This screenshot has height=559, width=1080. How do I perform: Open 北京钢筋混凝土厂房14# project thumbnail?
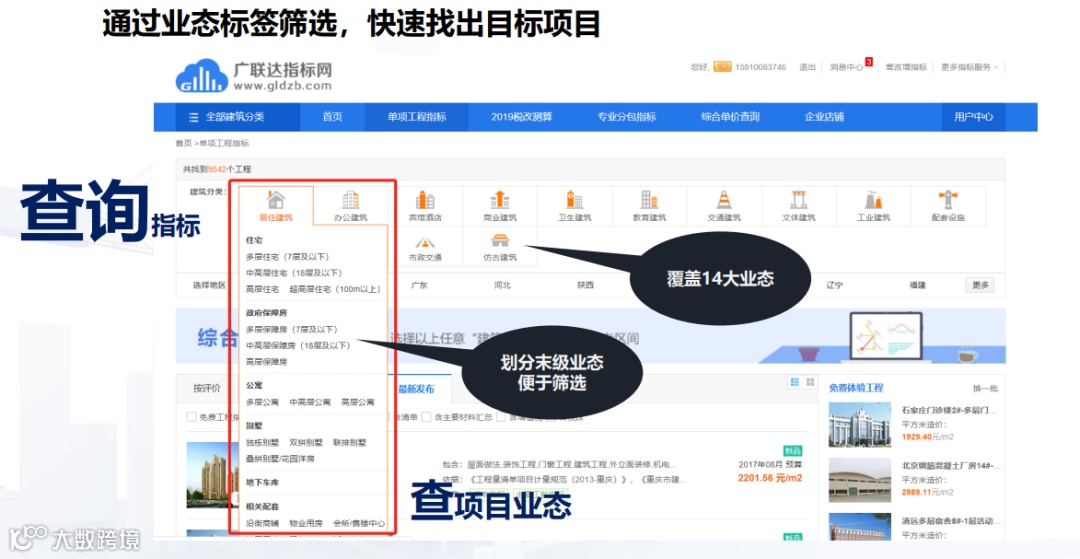860,480
